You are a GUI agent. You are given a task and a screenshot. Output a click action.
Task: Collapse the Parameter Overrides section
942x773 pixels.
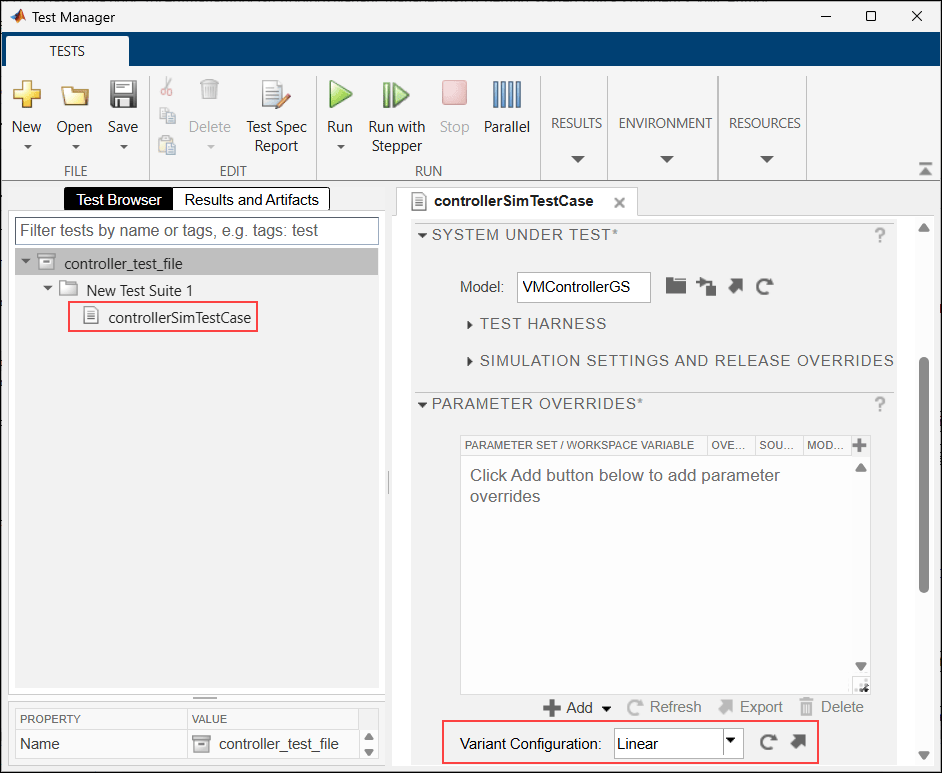(422, 405)
